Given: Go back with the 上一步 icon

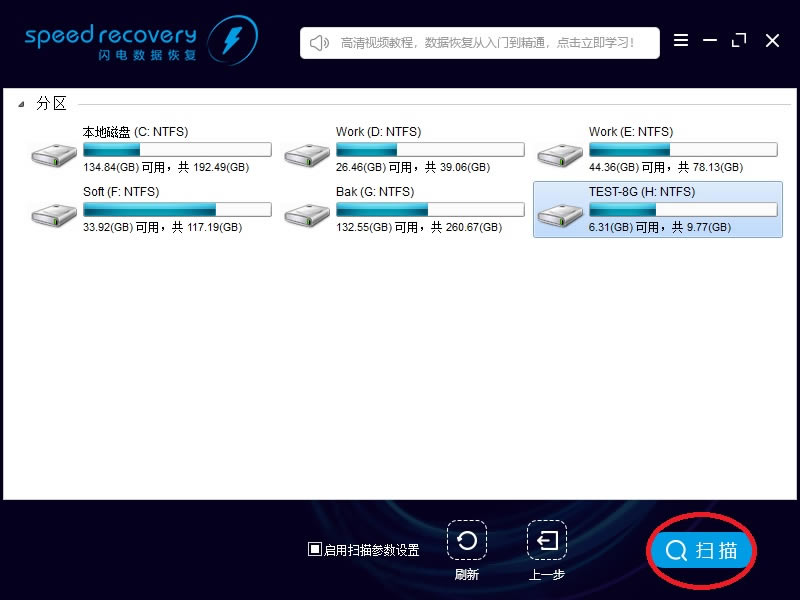Looking at the screenshot, I should pos(547,541).
